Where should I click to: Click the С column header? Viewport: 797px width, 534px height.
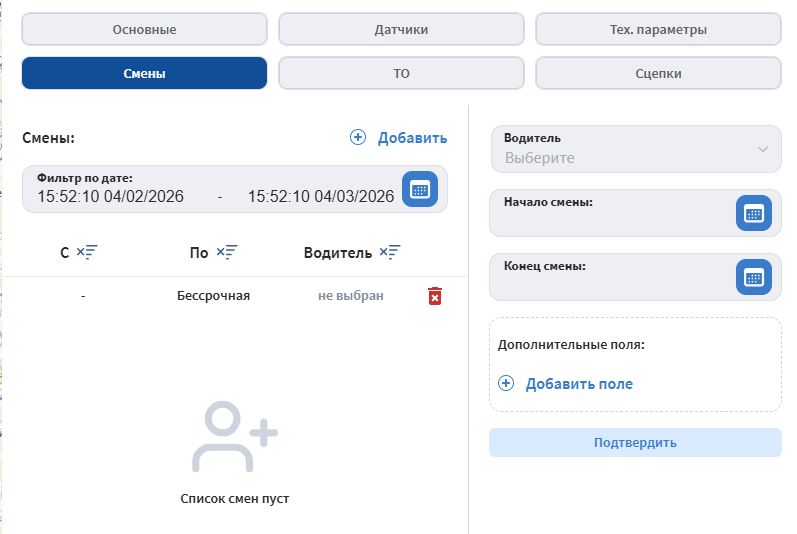(65, 253)
